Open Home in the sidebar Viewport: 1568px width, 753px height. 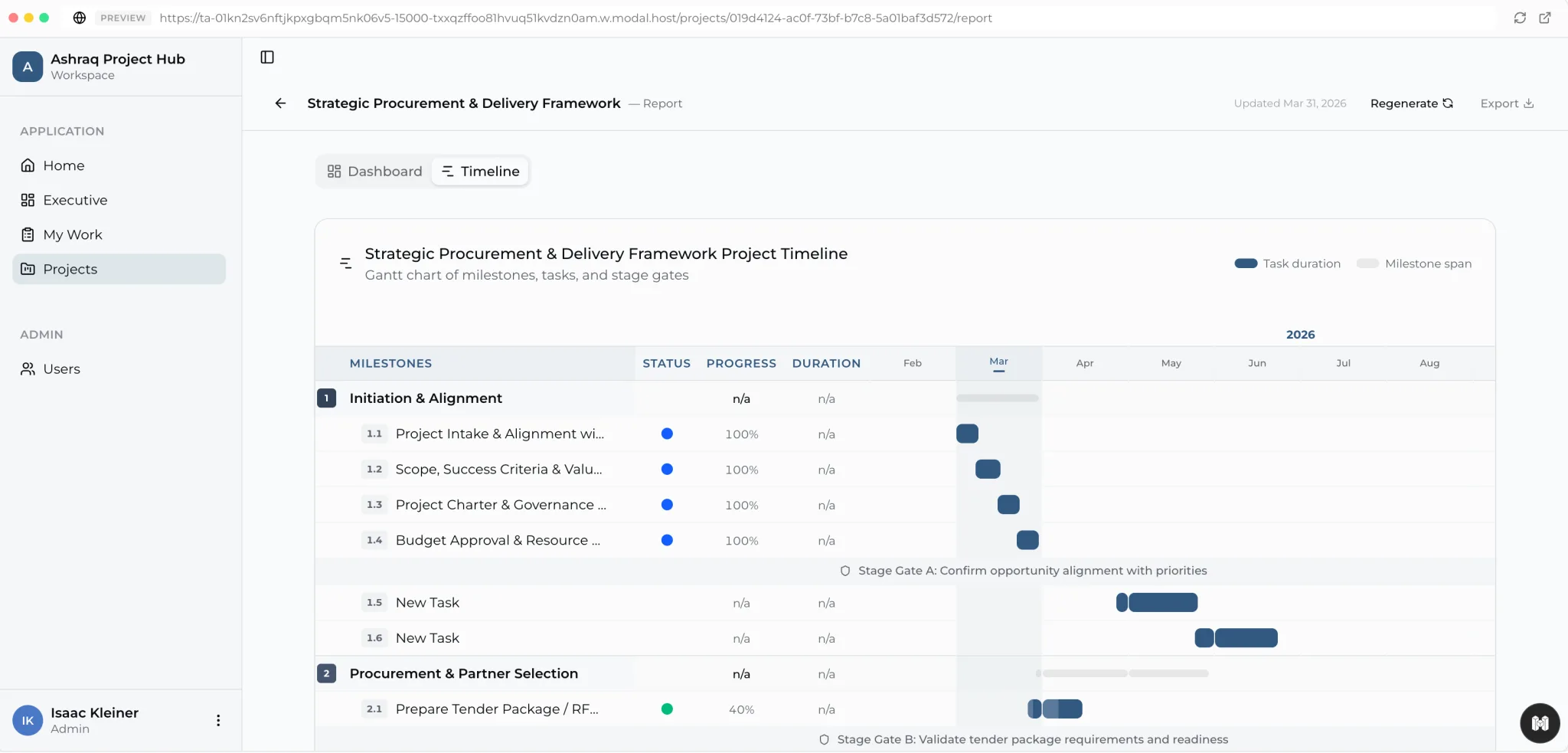(119, 165)
